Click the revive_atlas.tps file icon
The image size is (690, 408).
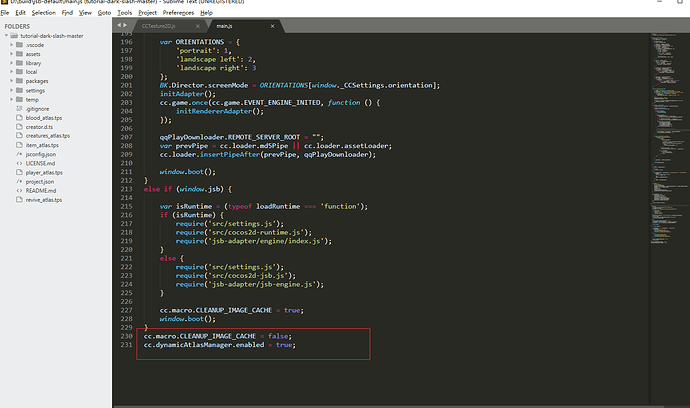click(19, 200)
